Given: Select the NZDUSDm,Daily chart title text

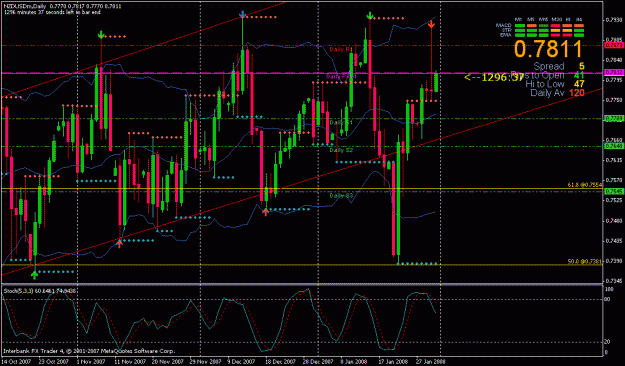Looking at the screenshot, I should 24,6.
